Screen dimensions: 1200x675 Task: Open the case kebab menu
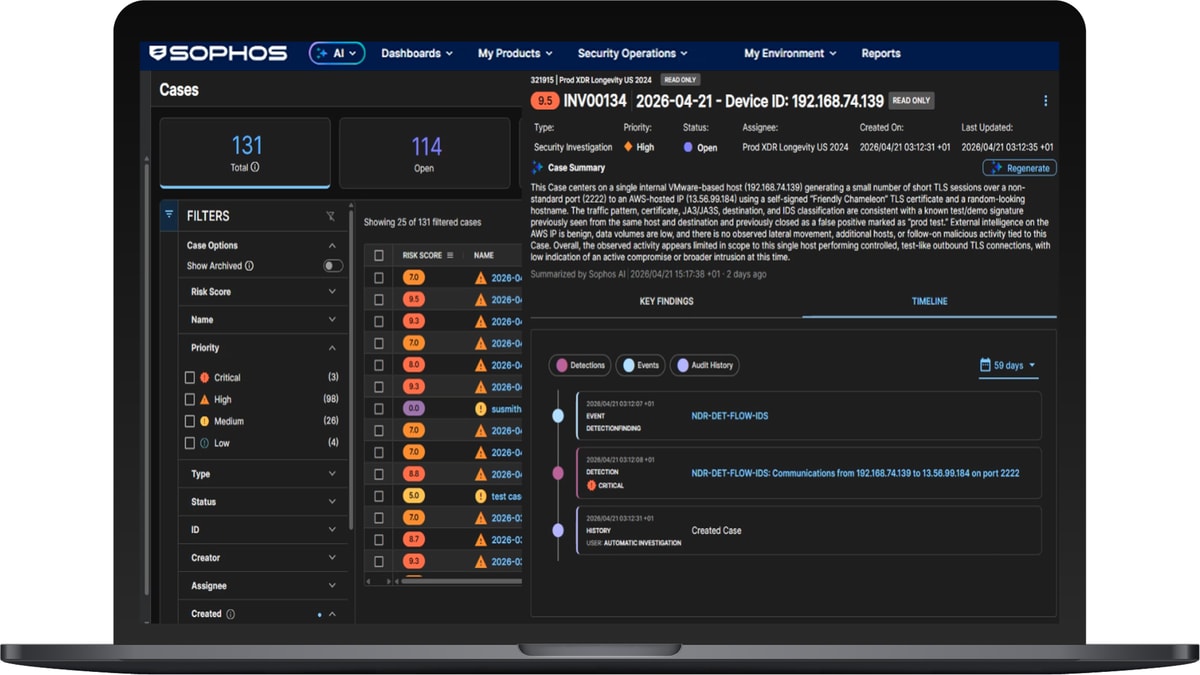pyautogui.click(x=1046, y=101)
